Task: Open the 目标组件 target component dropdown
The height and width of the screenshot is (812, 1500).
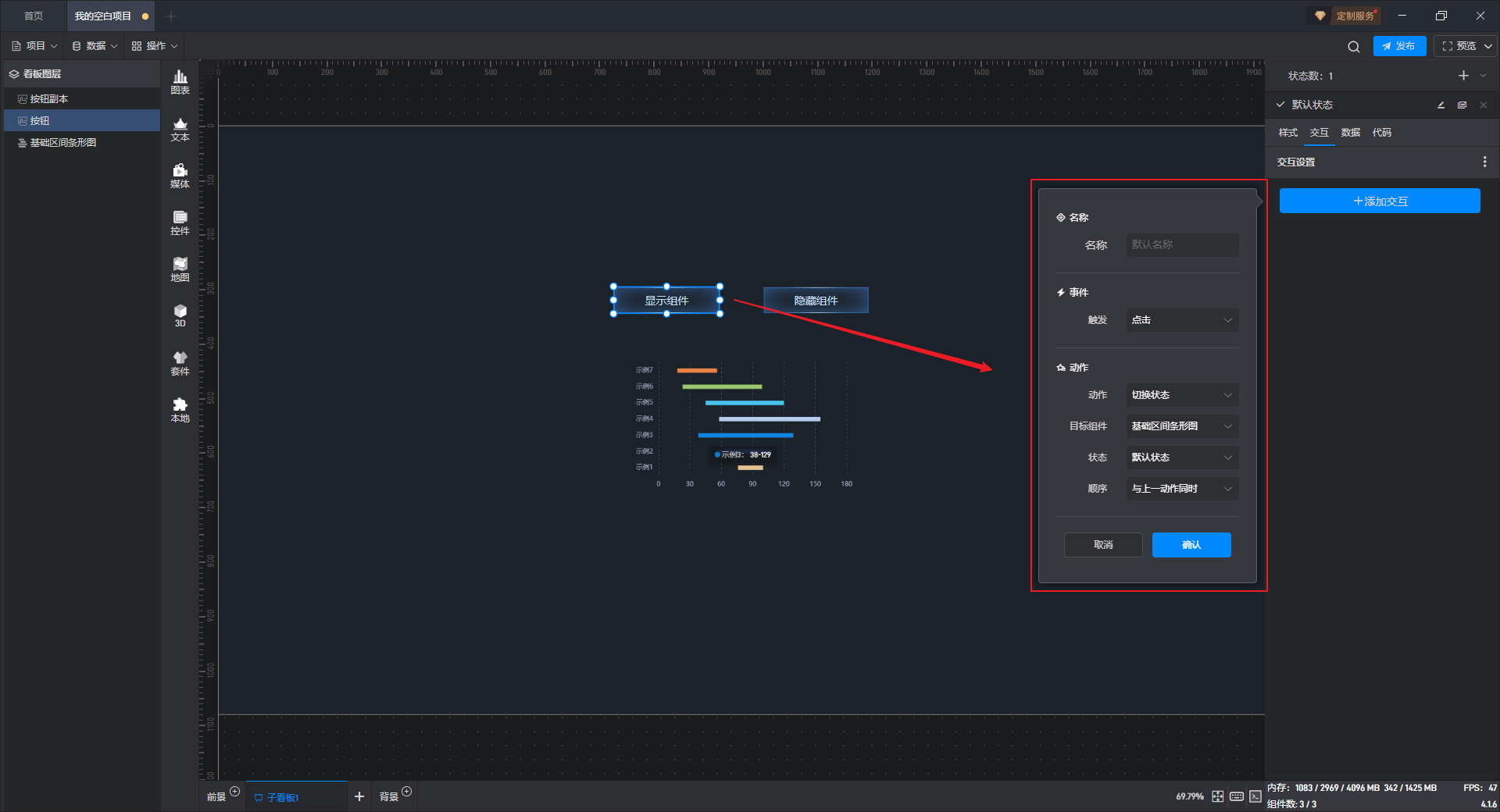Action: 1181,426
